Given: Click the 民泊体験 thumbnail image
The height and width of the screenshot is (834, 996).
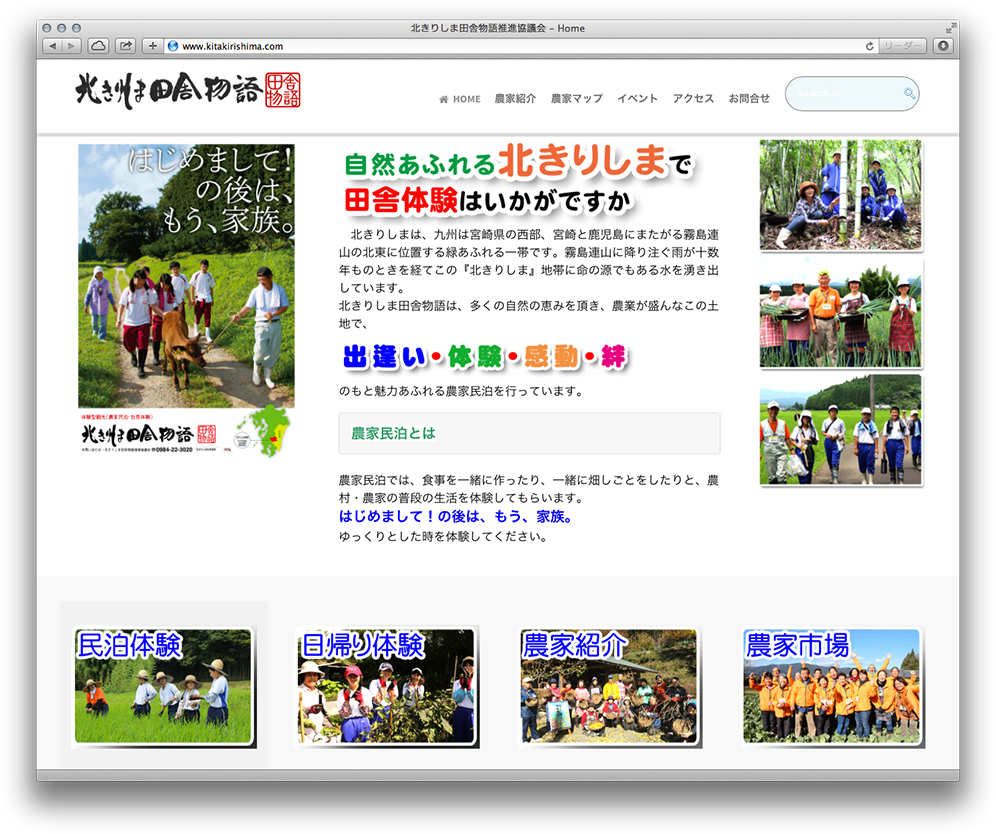Looking at the screenshot, I should click(163, 686).
